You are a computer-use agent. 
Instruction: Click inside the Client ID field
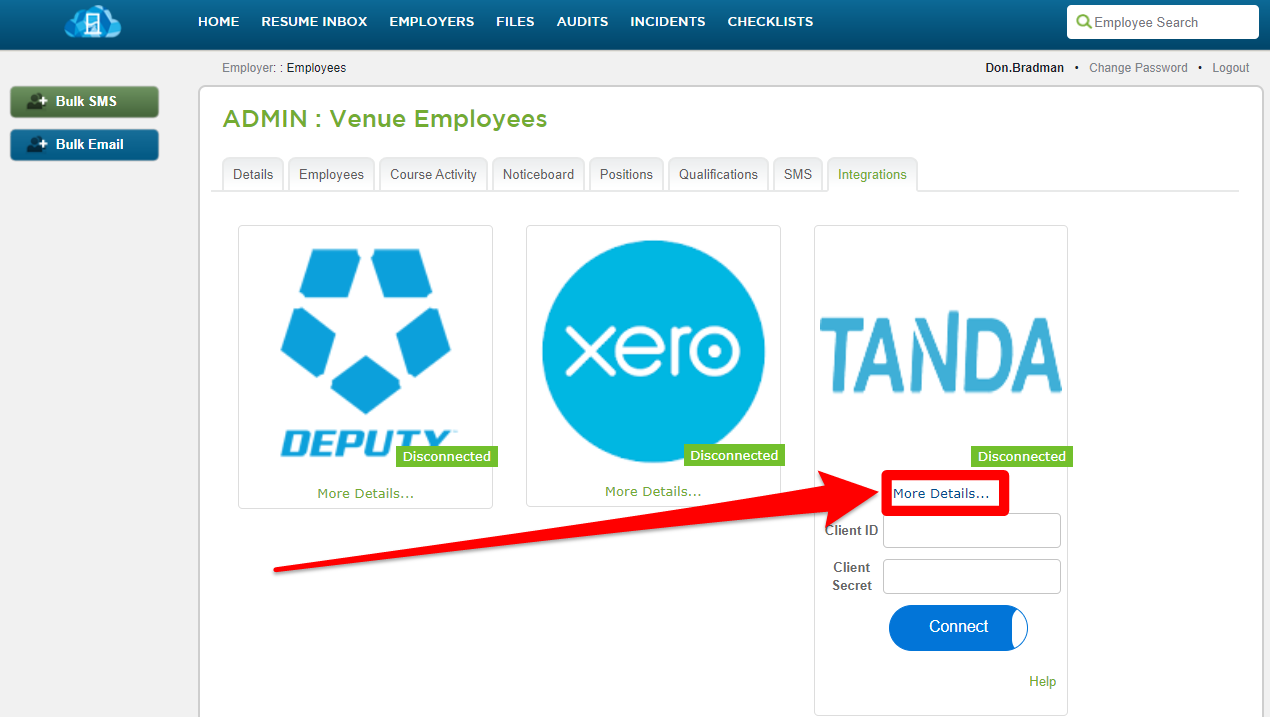tap(970, 530)
